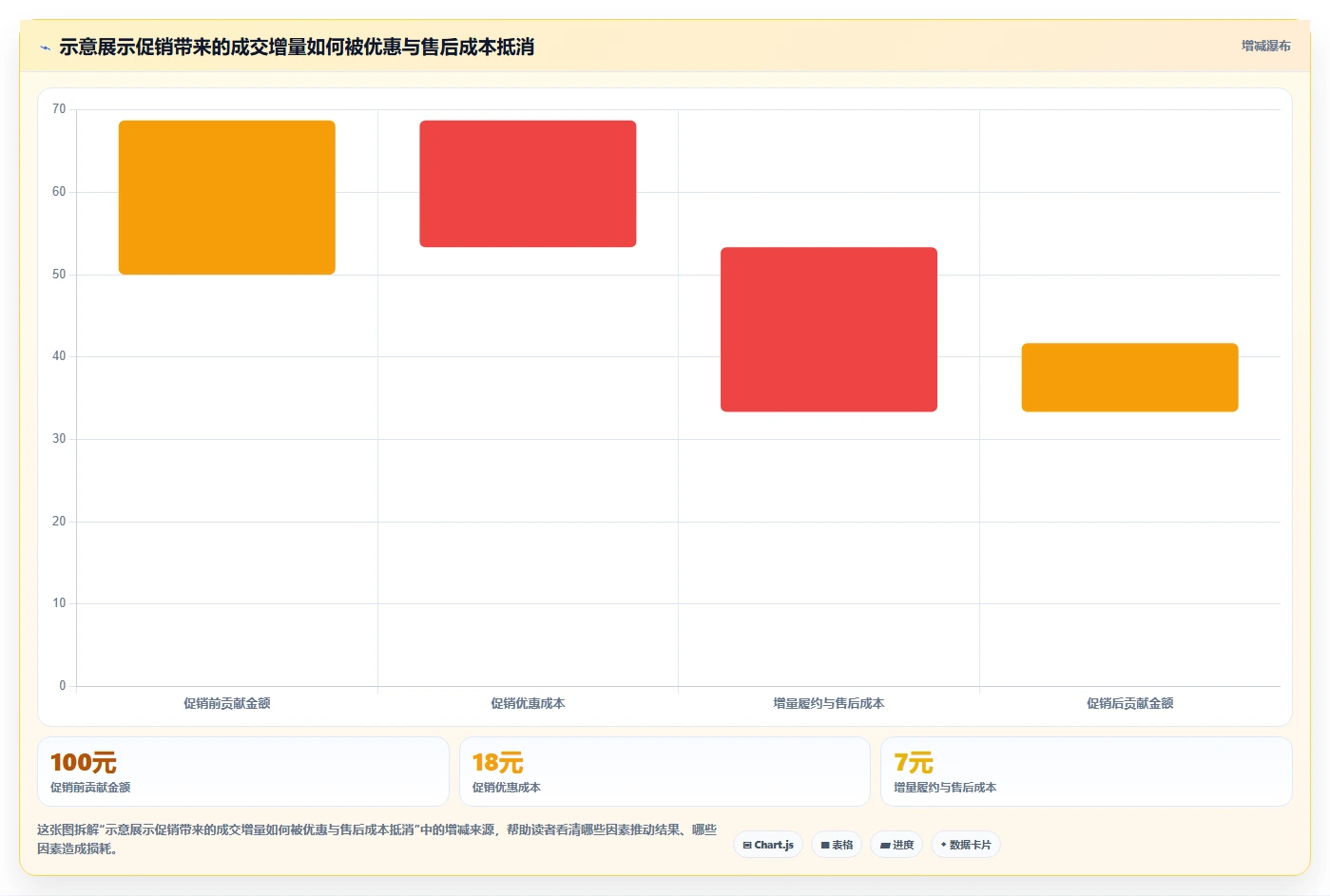Screen dimensions: 1330x896
Task: Click the orange 促销前贡献金额 bar
Action: 227,198
